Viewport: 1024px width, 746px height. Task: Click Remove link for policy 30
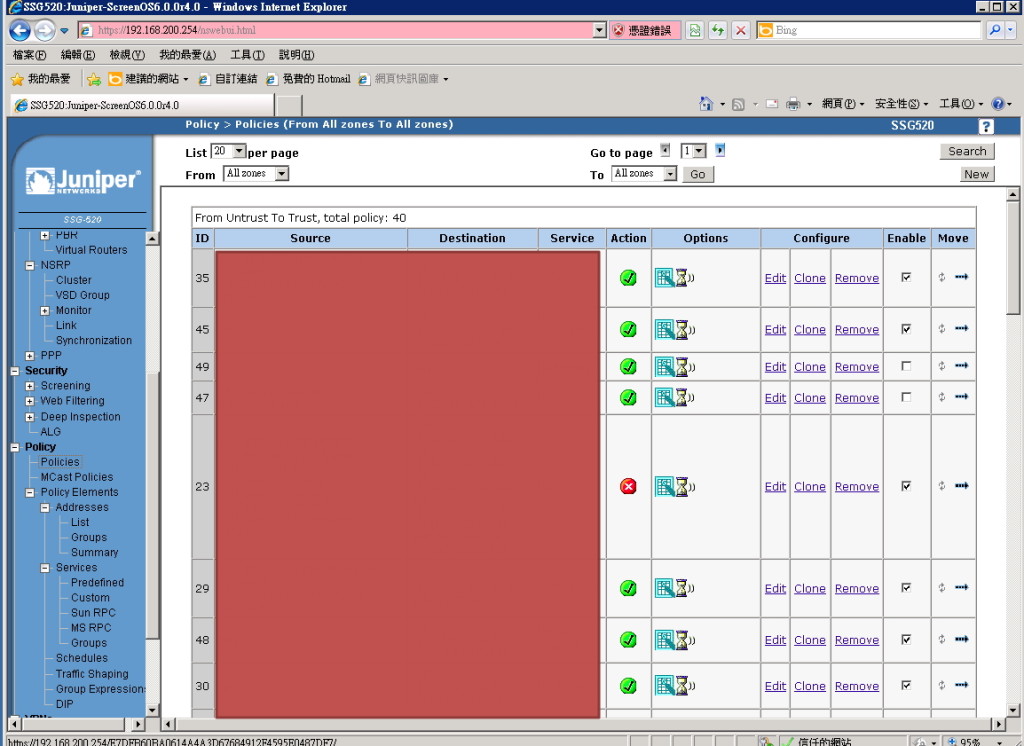(x=856, y=686)
